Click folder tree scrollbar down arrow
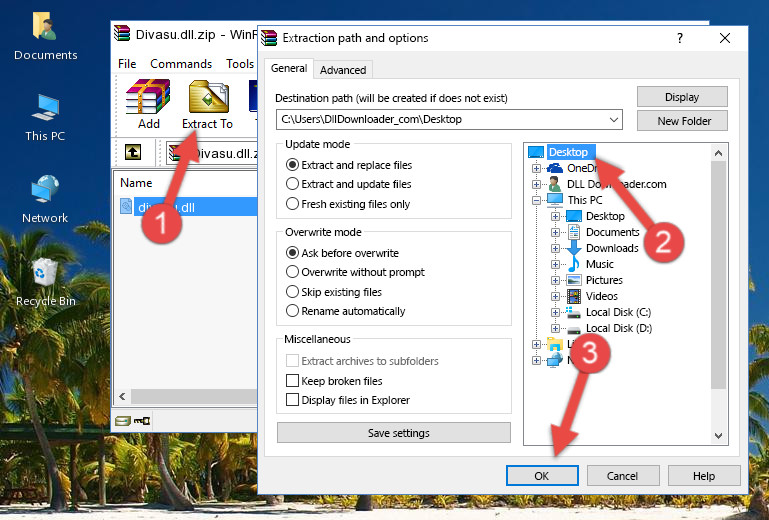The image size is (769, 520). 718,435
